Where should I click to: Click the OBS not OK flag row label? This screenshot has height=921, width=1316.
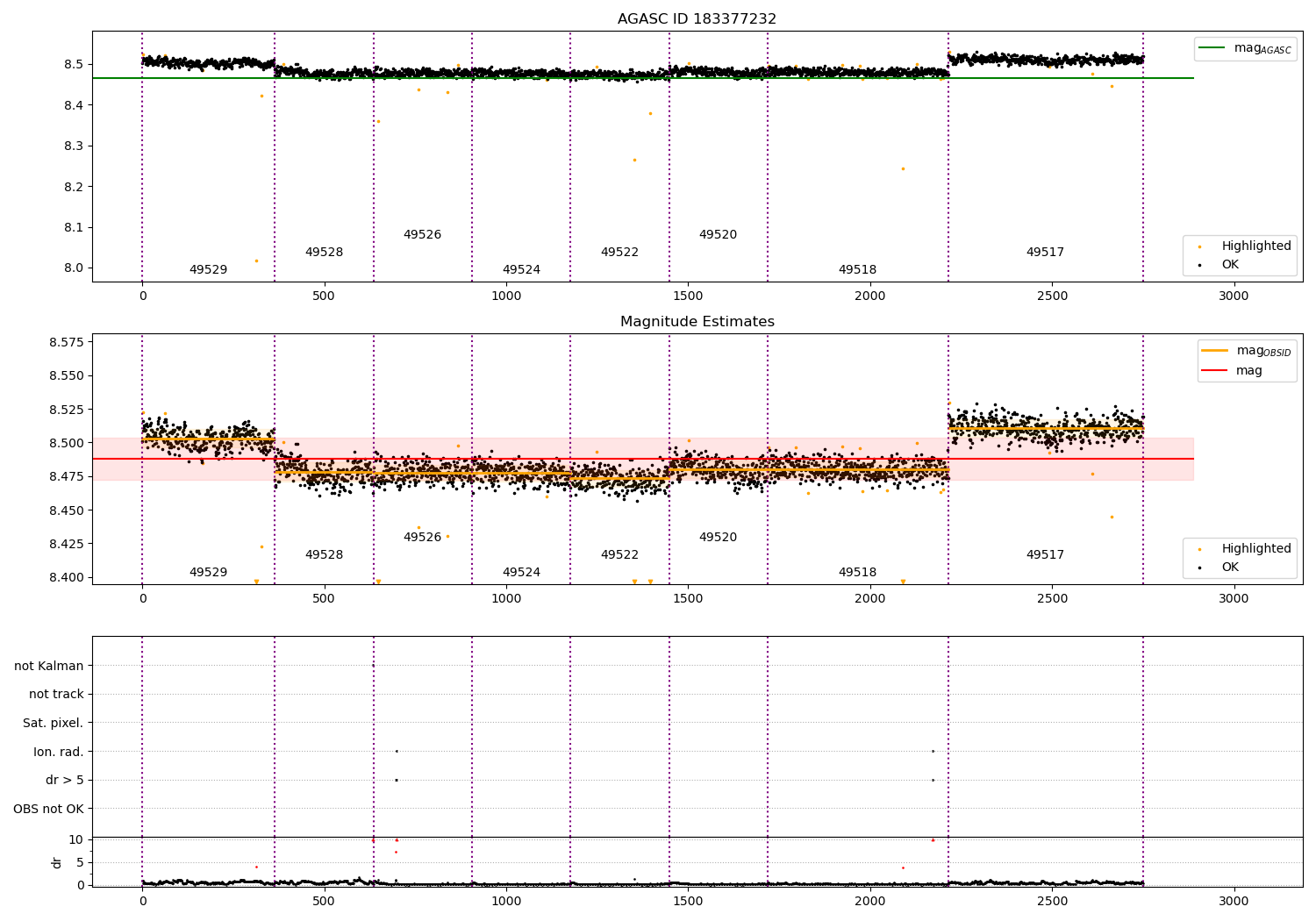click(x=48, y=809)
